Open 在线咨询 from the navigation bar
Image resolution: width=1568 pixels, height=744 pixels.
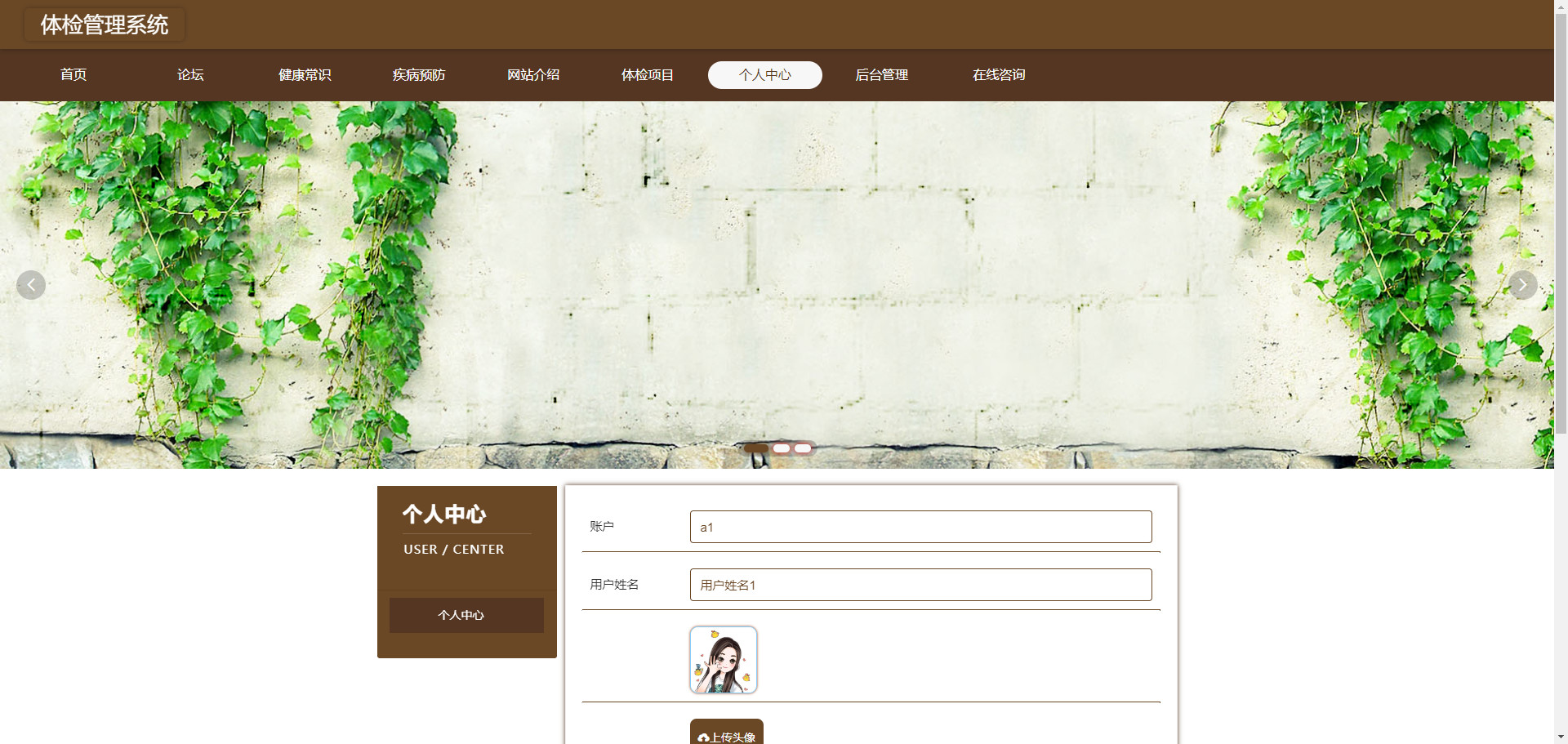point(999,75)
